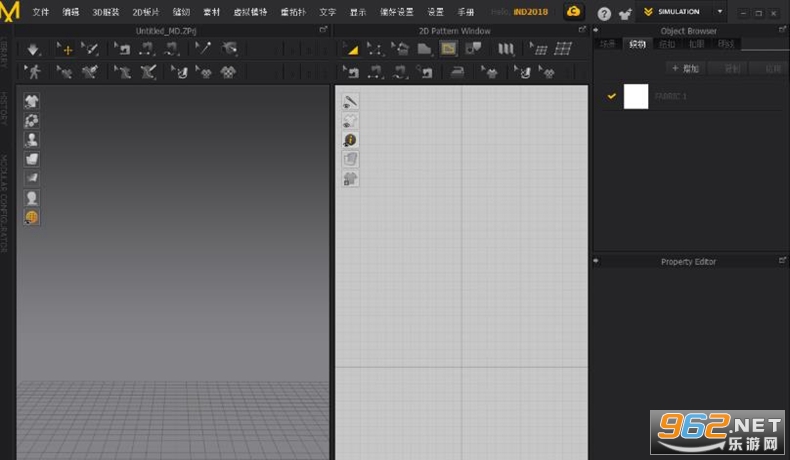790x460 pixels.
Task: Select the 3D Select/Move tool
Action: coord(65,49)
